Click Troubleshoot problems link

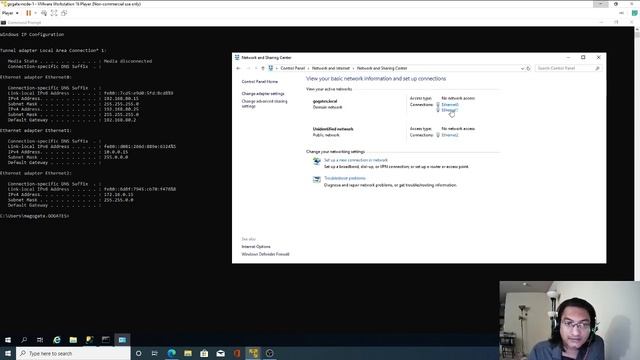[x=345, y=178]
